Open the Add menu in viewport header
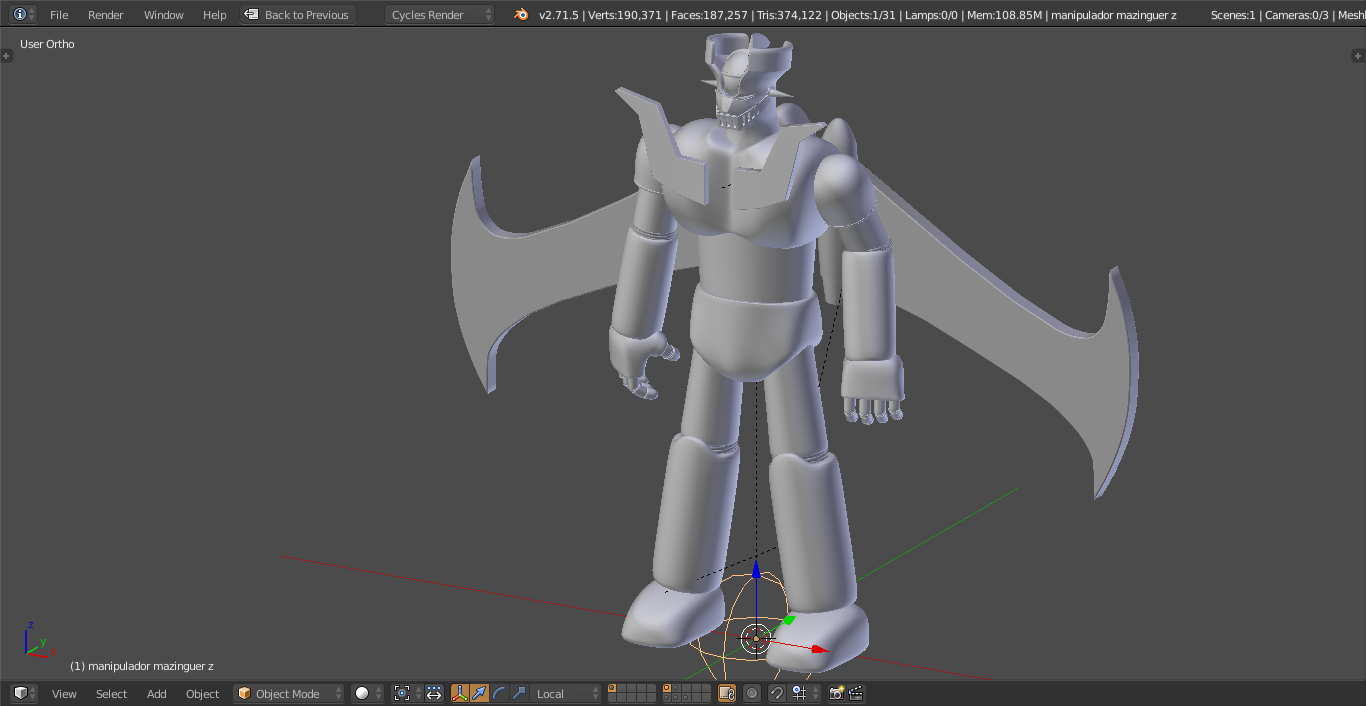1366x706 pixels. click(x=157, y=694)
